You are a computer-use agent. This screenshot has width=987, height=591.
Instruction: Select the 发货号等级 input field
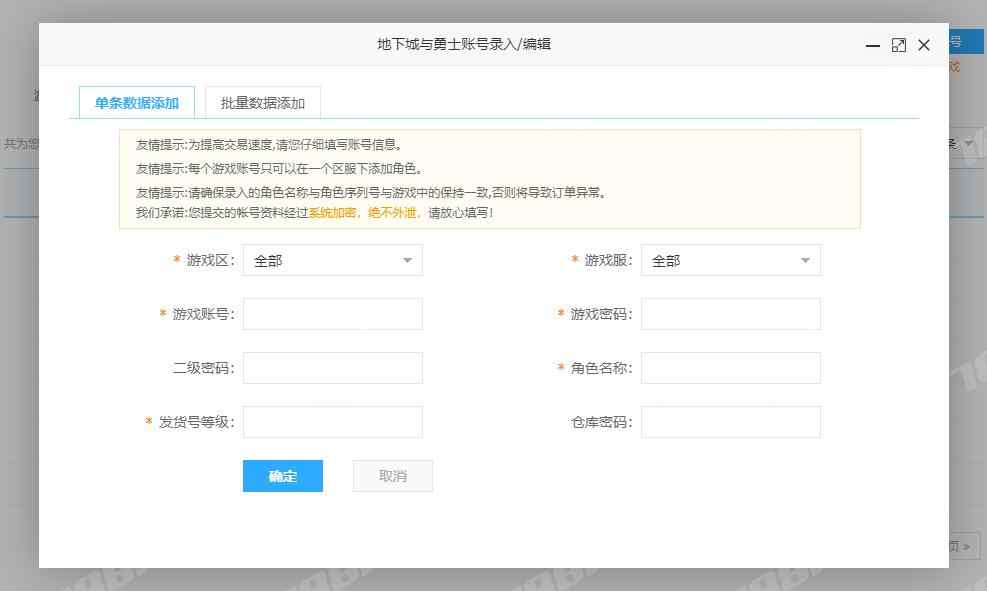[x=332, y=422]
